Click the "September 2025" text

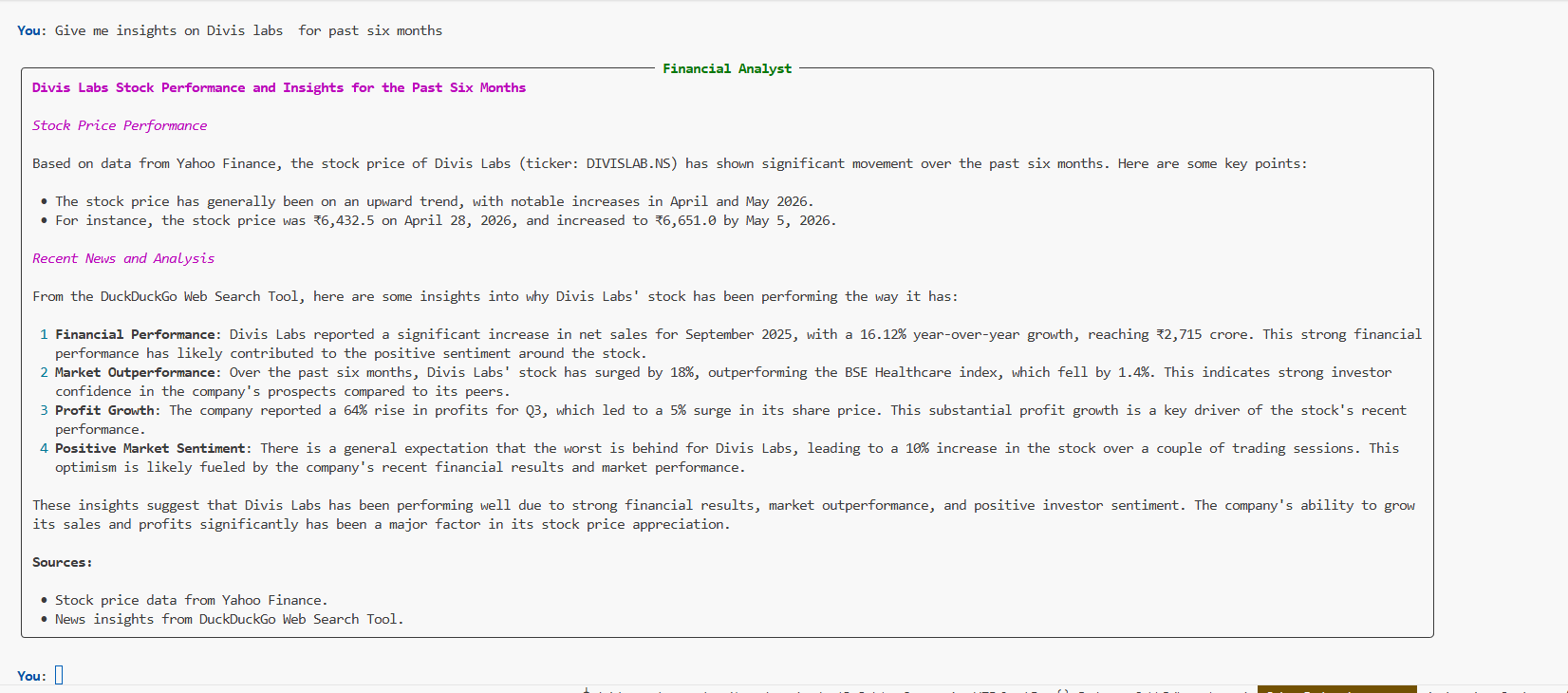[x=738, y=334]
